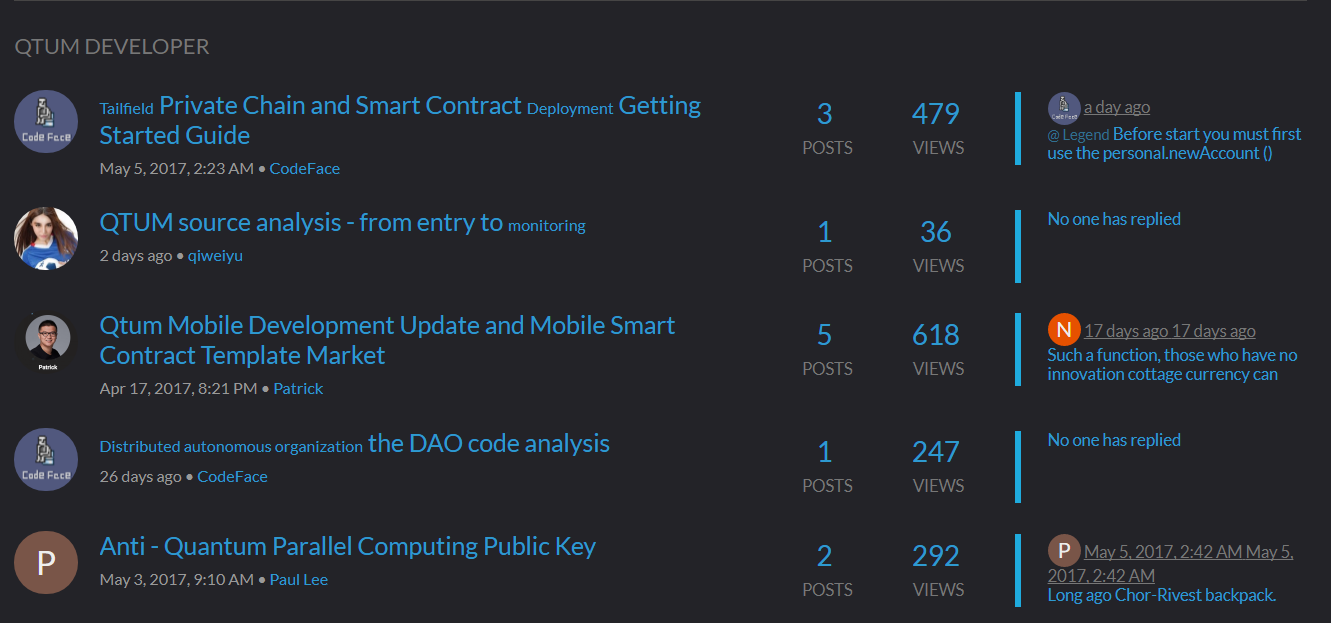Viewport: 1331px width, 623px height.
Task: Click Patrick's profile photo avatar
Action: tap(48, 342)
